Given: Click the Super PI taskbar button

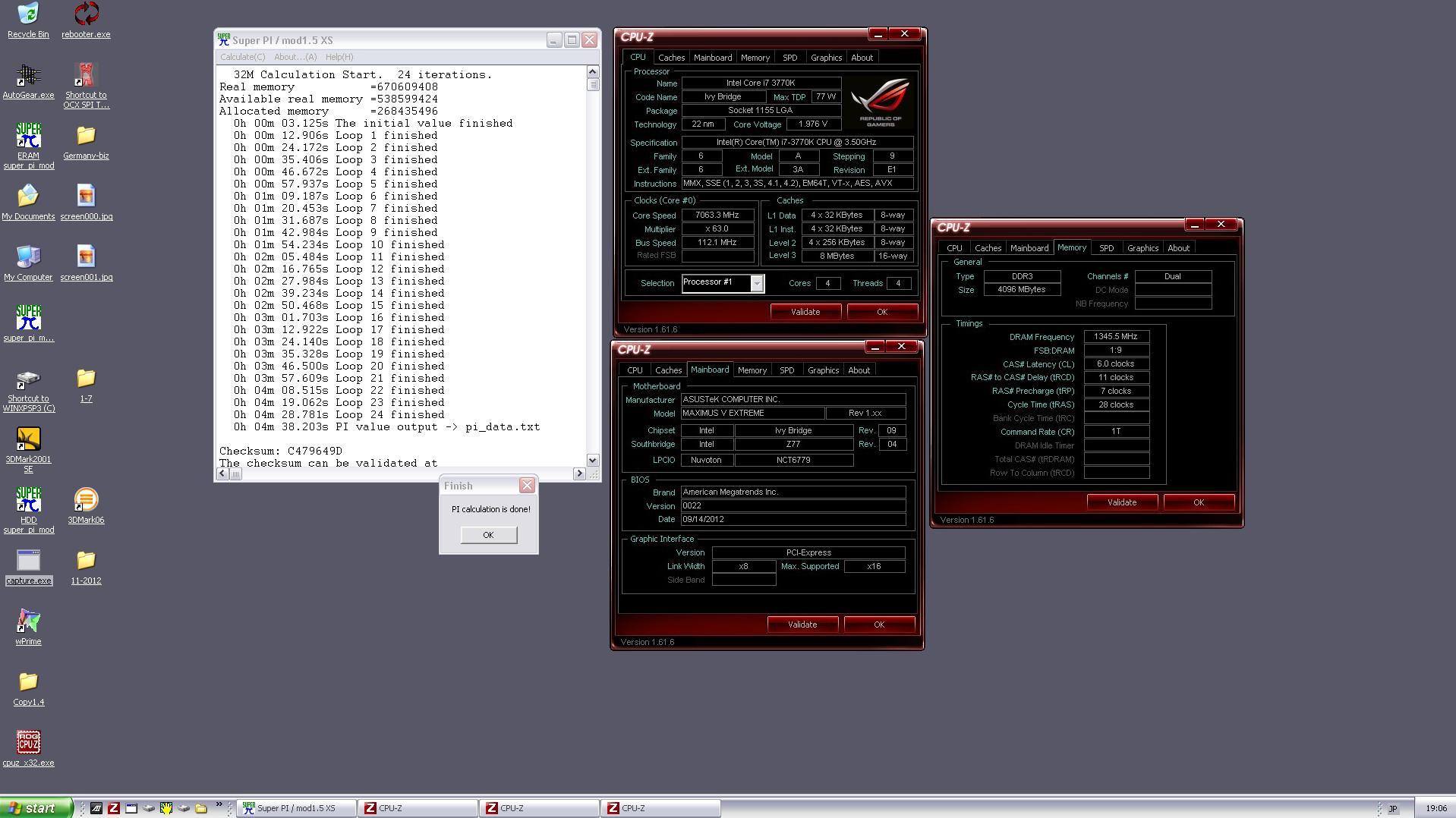Looking at the screenshot, I should [296, 808].
